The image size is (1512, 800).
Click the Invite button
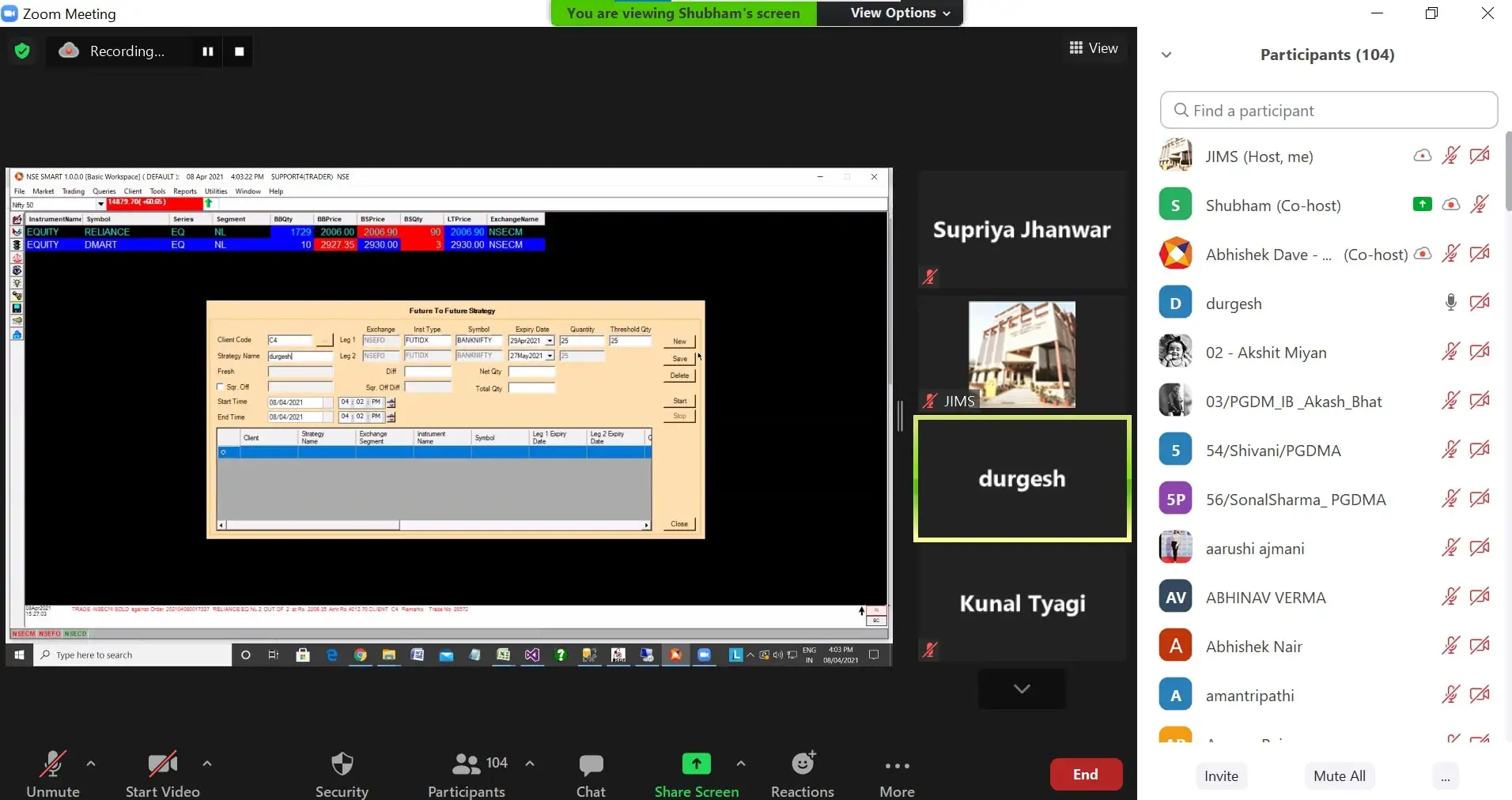point(1221,776)
